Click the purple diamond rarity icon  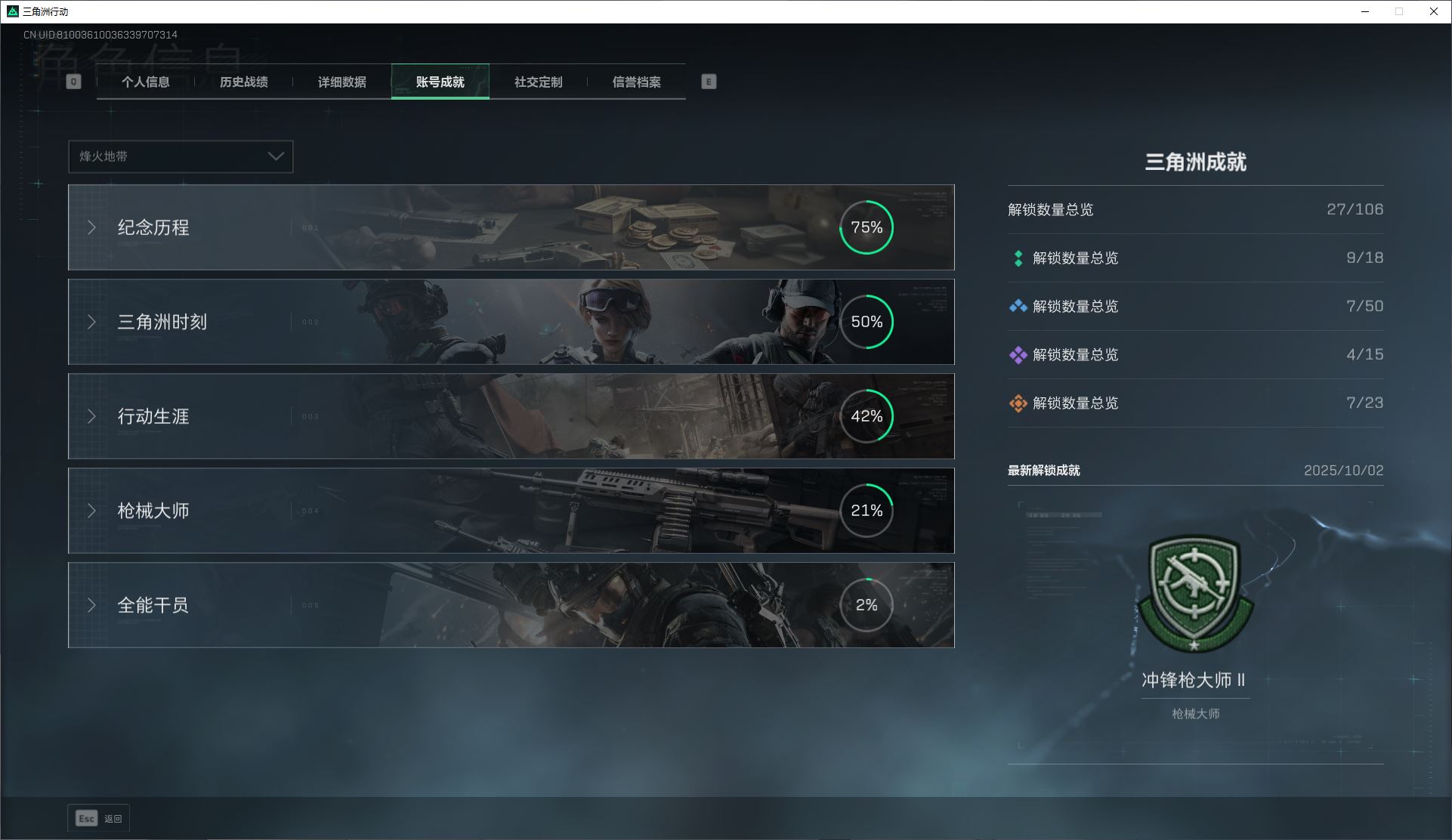1018,355
